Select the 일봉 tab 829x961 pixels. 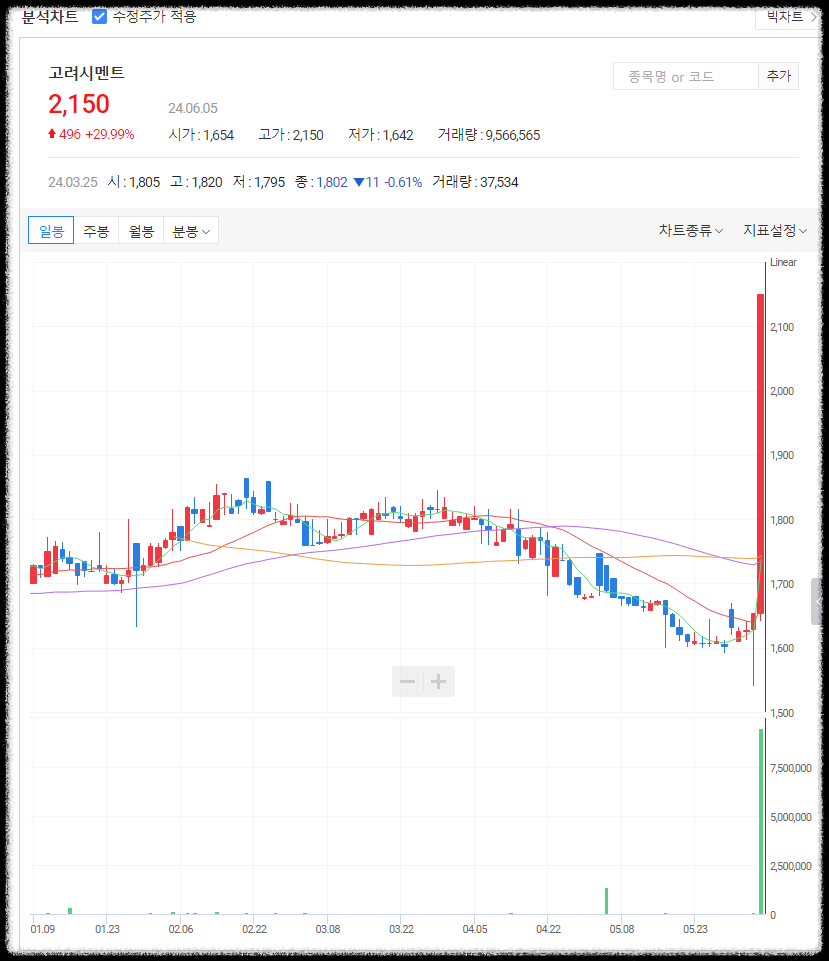pos(51,230)
